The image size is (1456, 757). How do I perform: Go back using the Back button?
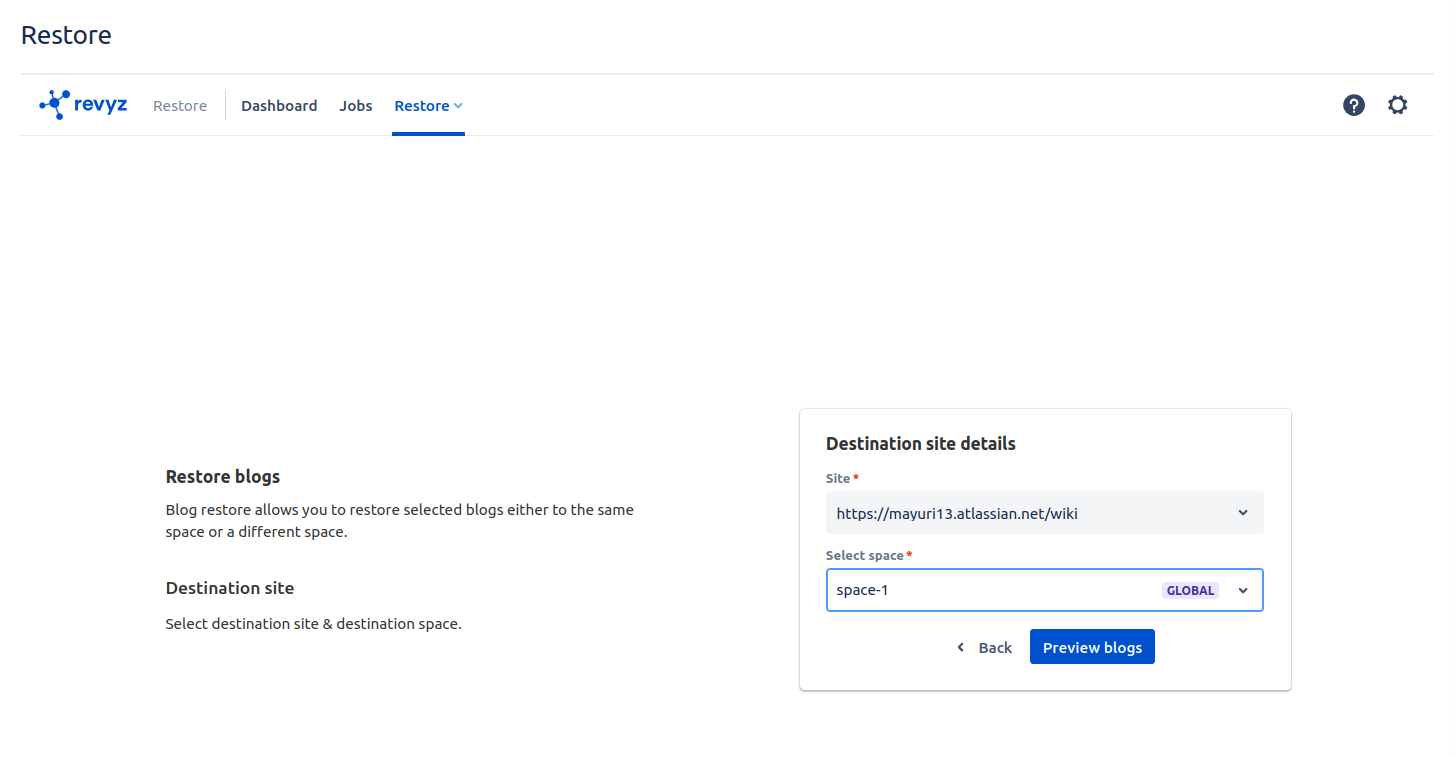994,648
